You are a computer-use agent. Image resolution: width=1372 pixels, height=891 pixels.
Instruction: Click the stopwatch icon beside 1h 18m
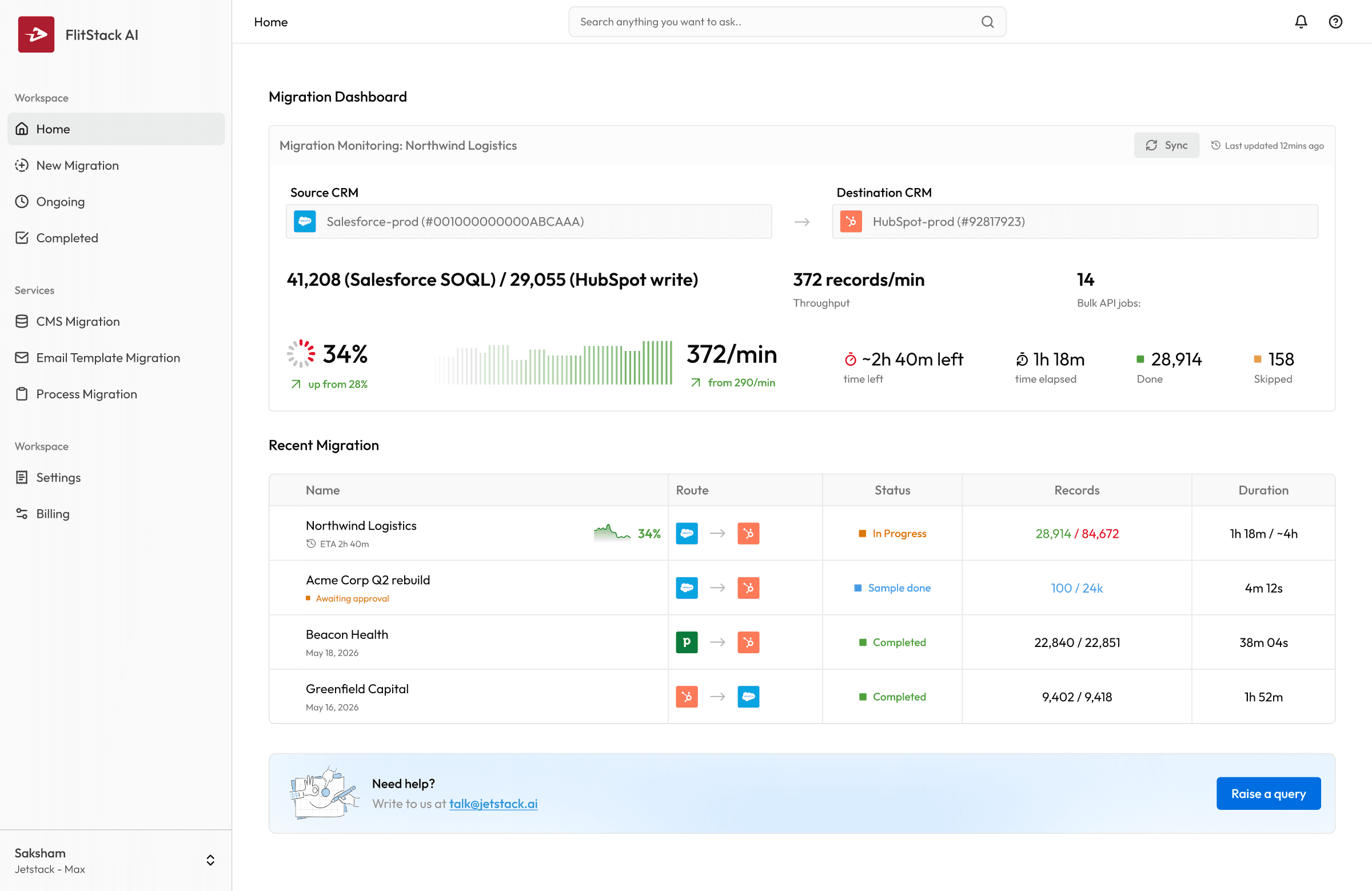coord(1021,359)
